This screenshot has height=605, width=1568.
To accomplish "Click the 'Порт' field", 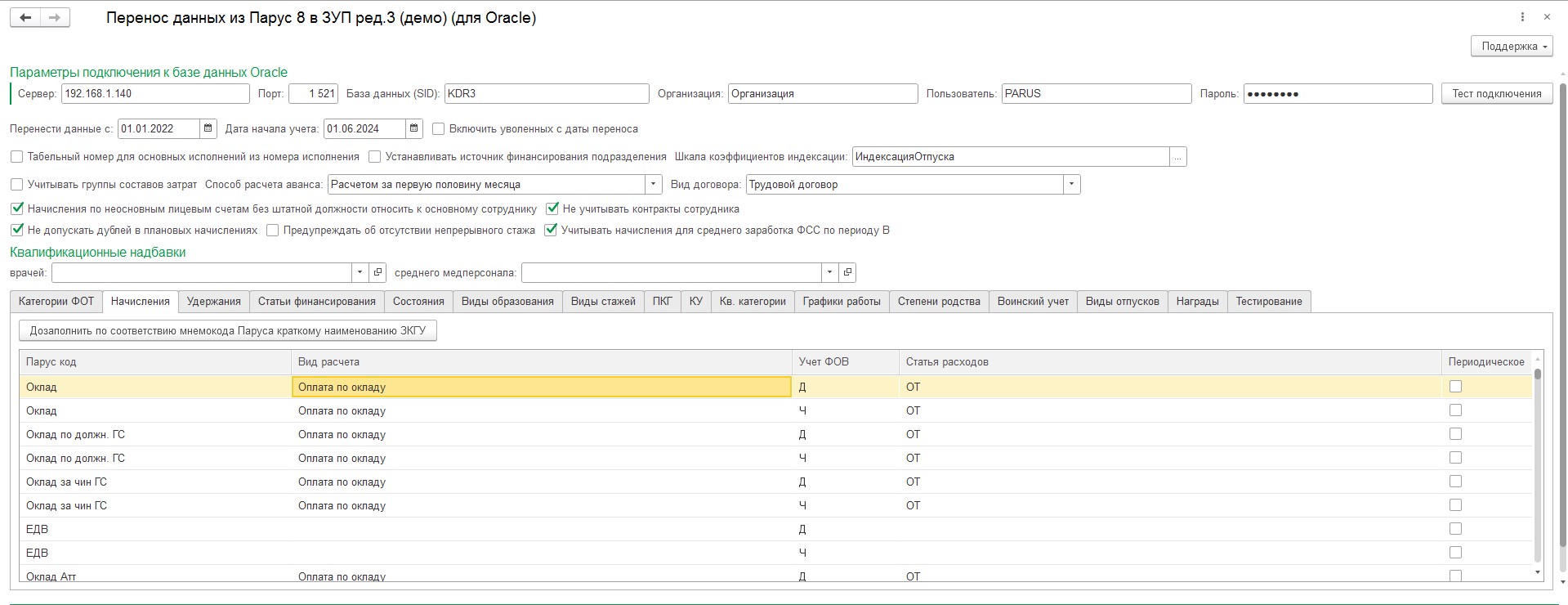I will [x=313, y=94].
